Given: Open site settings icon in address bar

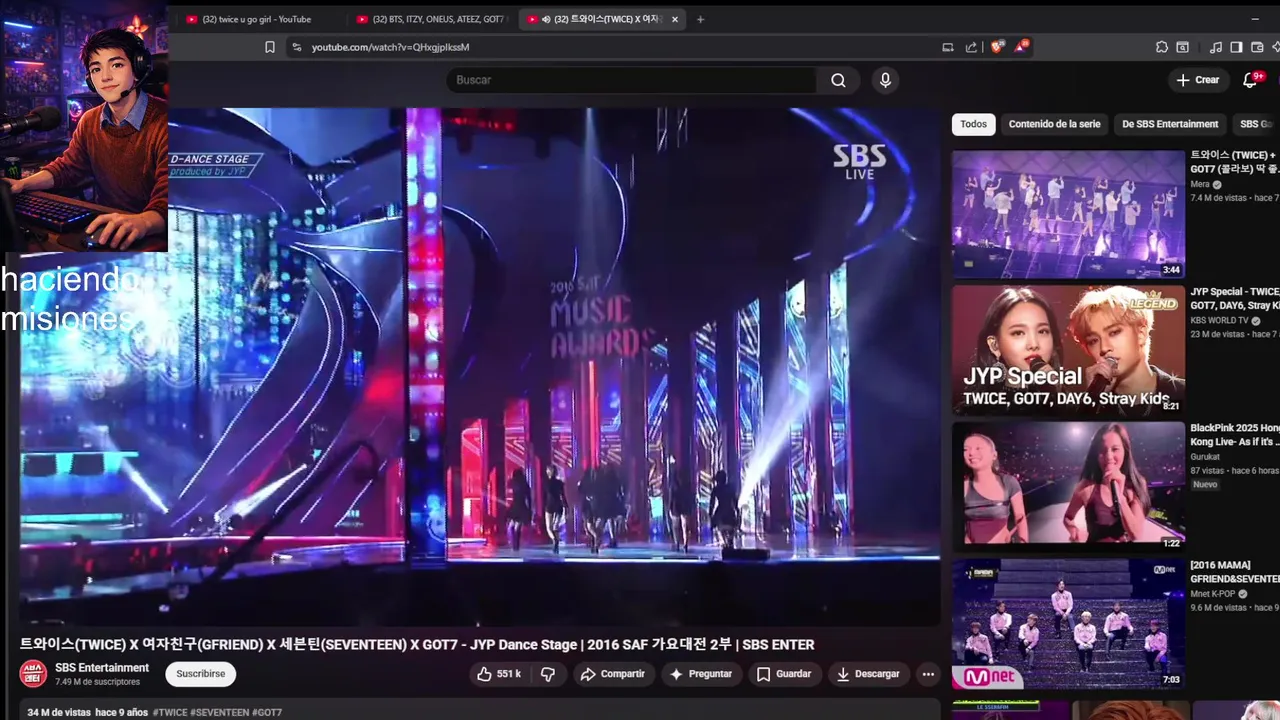Looking at the screenshot, I should pyautogui.click(x=296, y=47).
